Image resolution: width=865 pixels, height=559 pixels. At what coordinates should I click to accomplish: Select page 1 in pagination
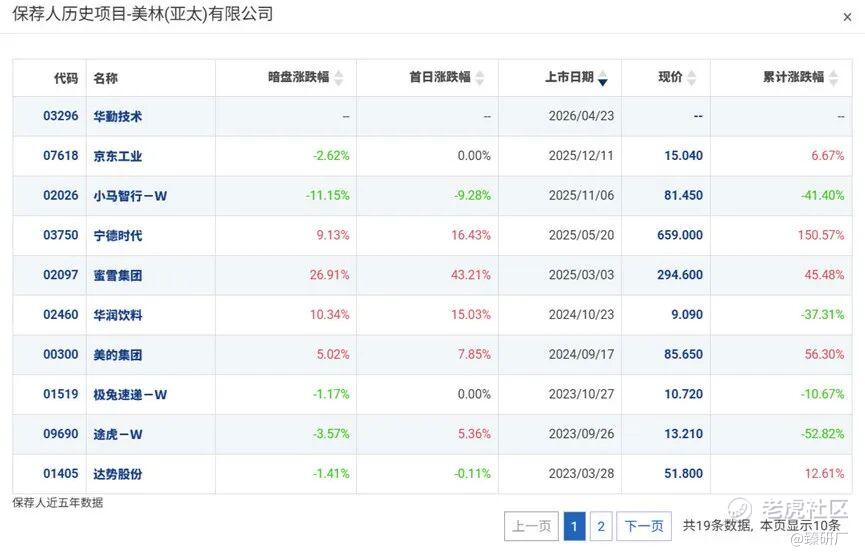(574, 526)
